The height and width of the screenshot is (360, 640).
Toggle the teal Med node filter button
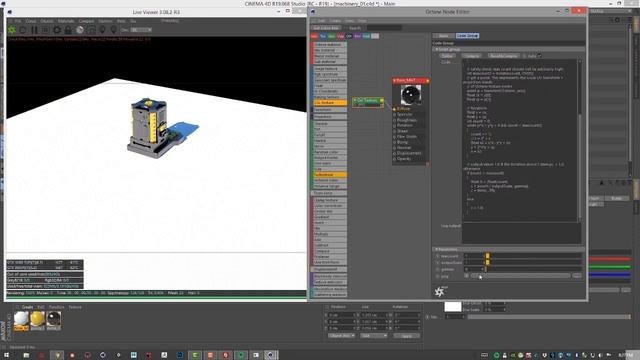[366, 36]
